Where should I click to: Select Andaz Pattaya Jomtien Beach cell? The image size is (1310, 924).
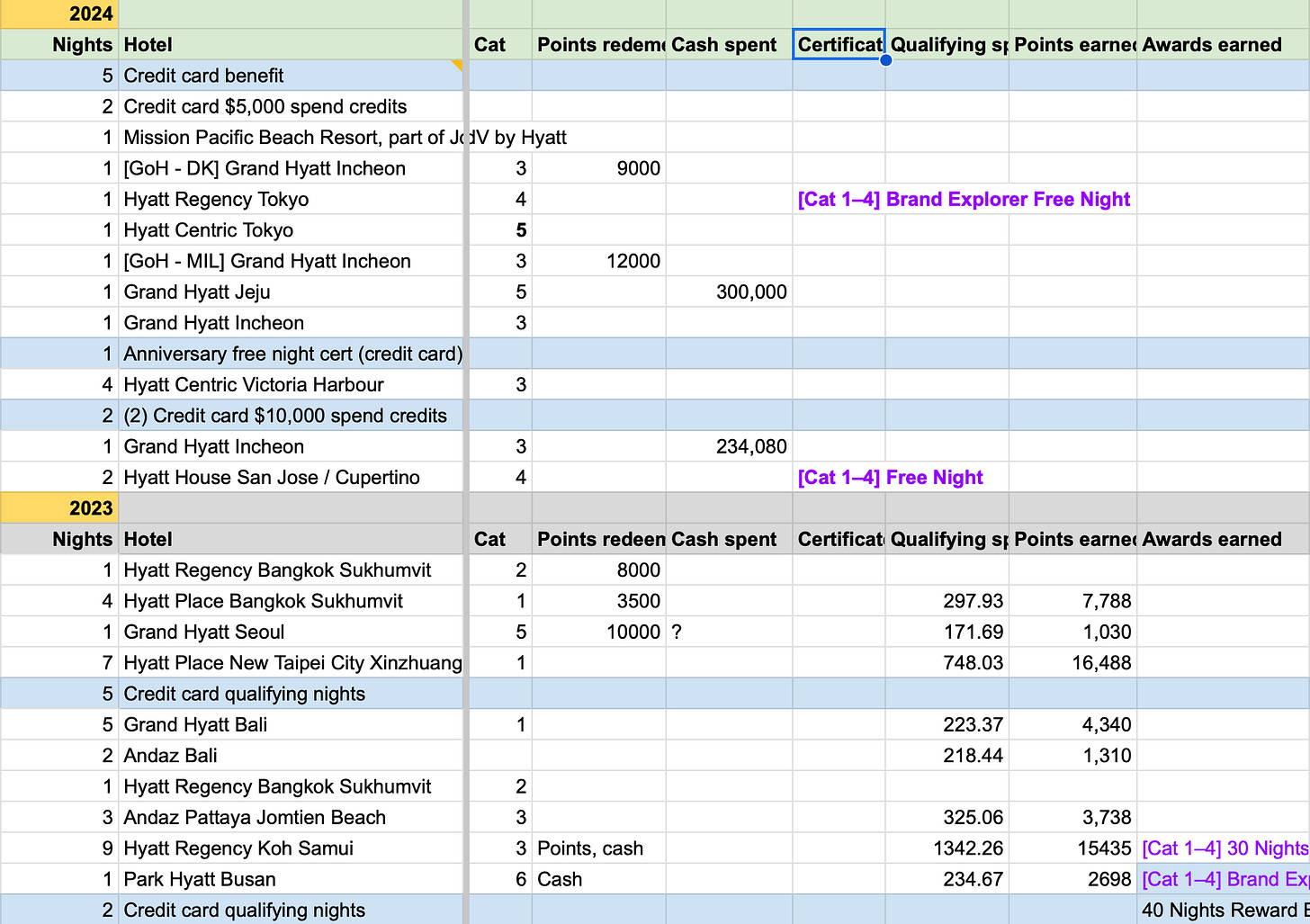pyautogui.click(x=291, y=817)
